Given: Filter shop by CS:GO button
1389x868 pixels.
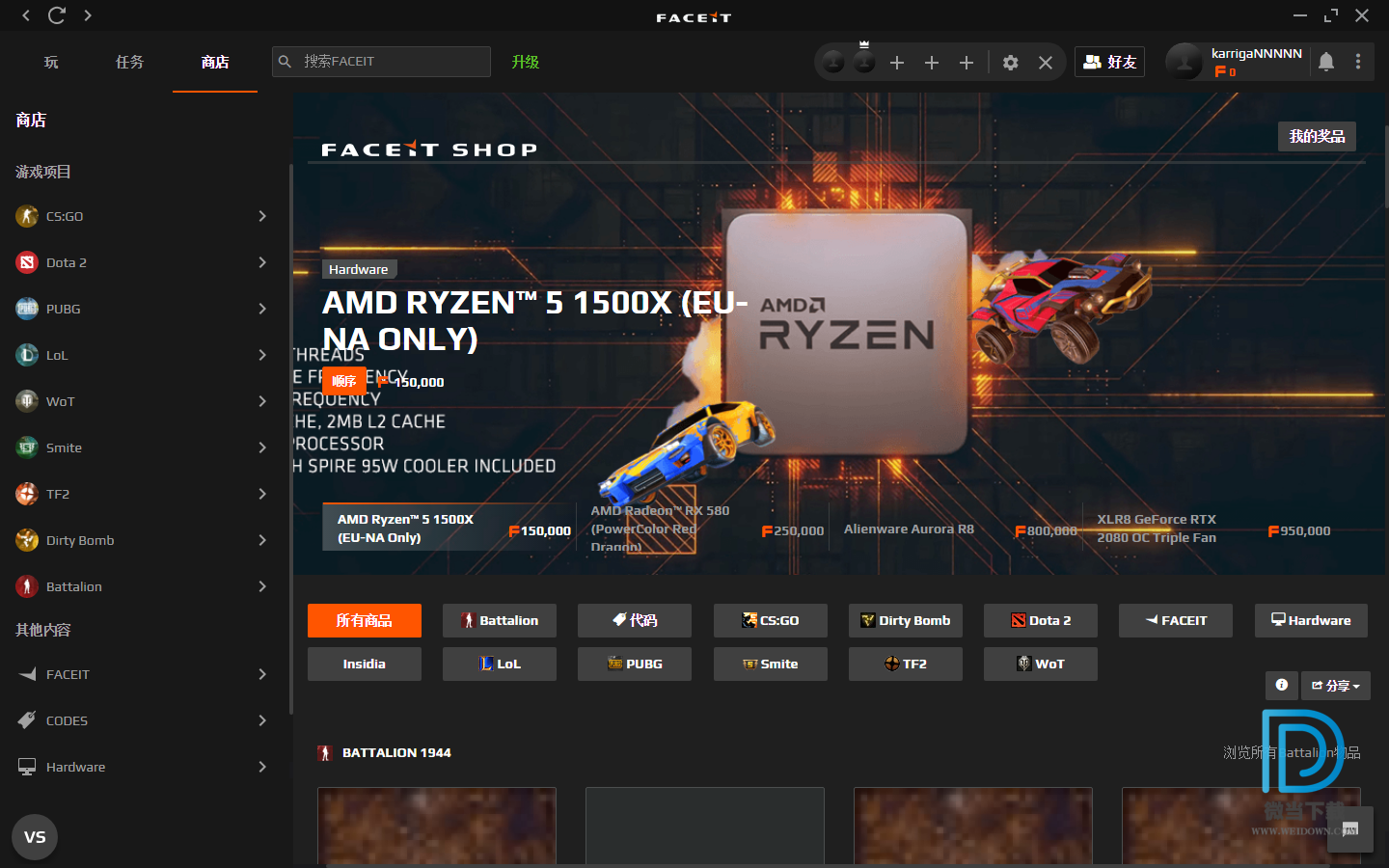Looking at the screenshot, I should tap(771, 620).
